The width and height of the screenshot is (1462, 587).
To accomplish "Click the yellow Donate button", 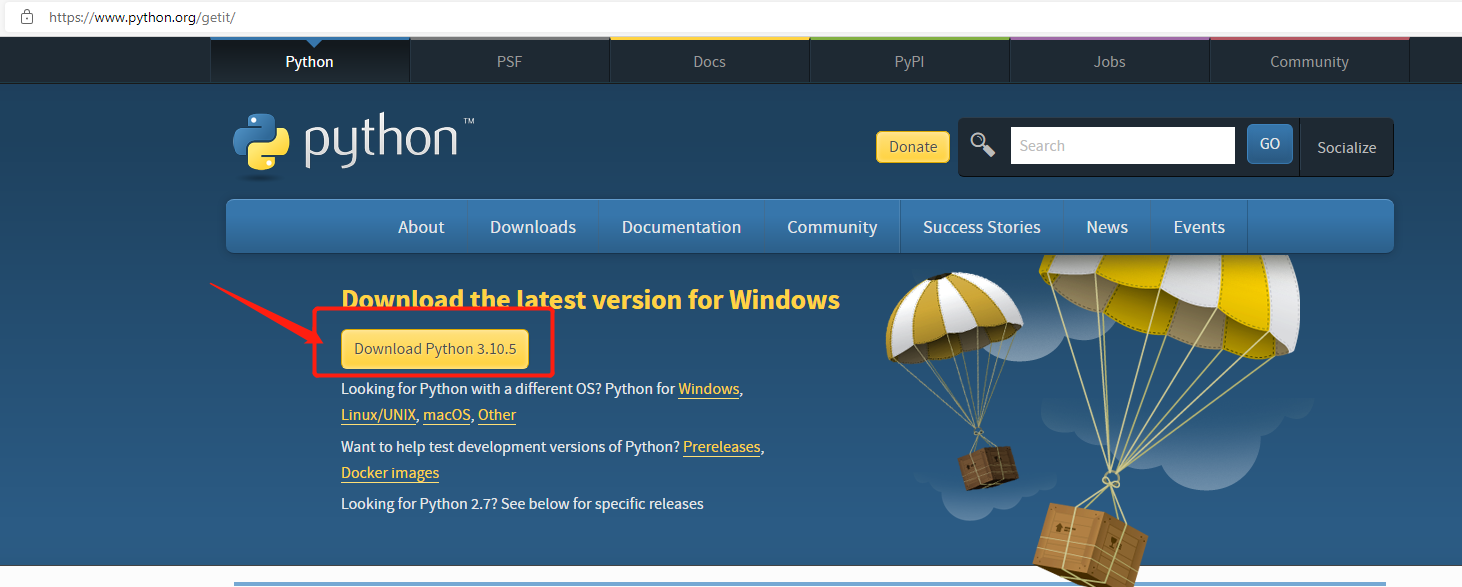I will point(913,146).
